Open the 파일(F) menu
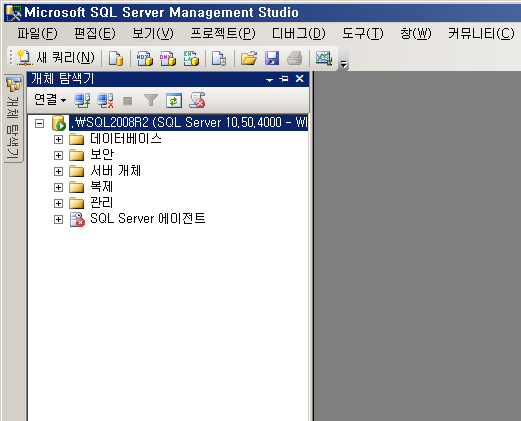Screen dimensions: 521x421 tap(37, 33)
